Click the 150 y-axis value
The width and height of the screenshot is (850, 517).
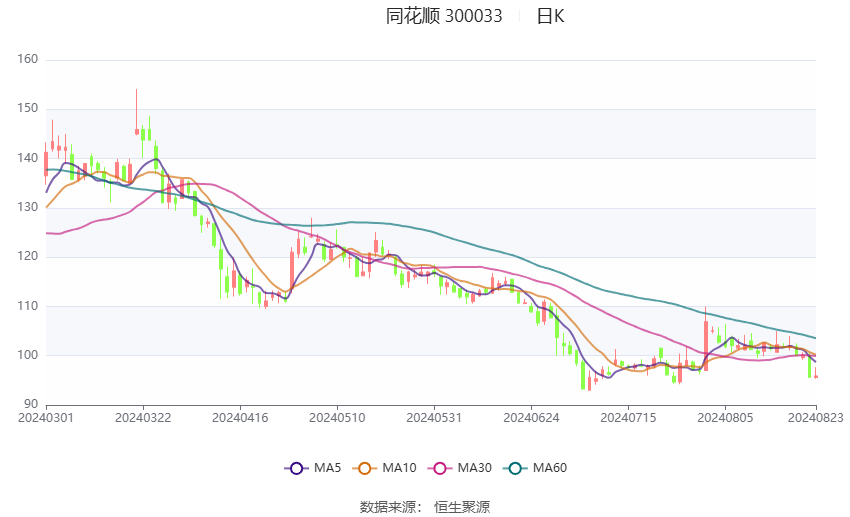pos(28,108)
